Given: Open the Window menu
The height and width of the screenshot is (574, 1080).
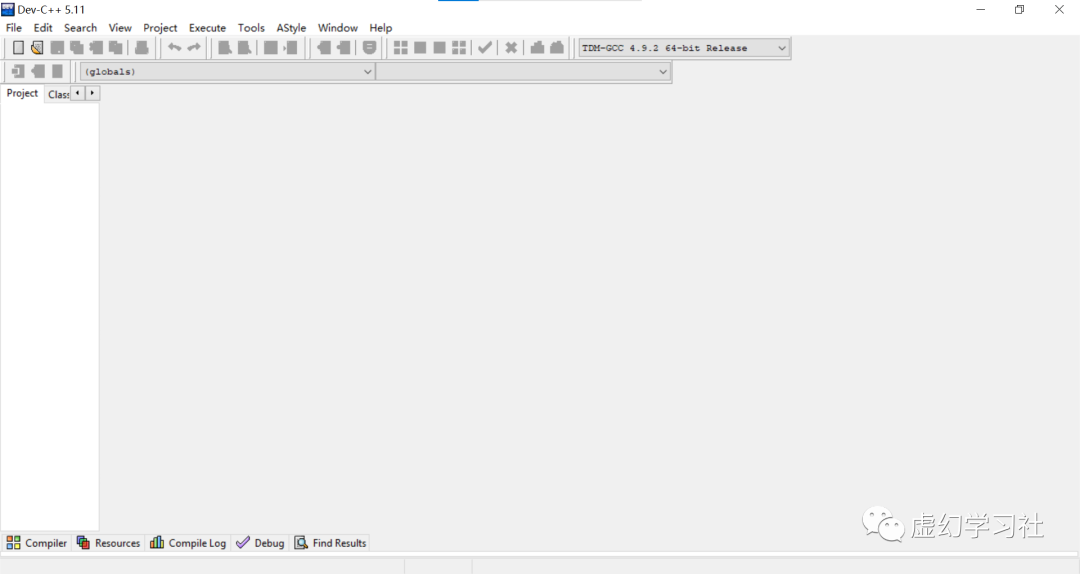Looking at the screenshot, I should click(x=338, y=28).
